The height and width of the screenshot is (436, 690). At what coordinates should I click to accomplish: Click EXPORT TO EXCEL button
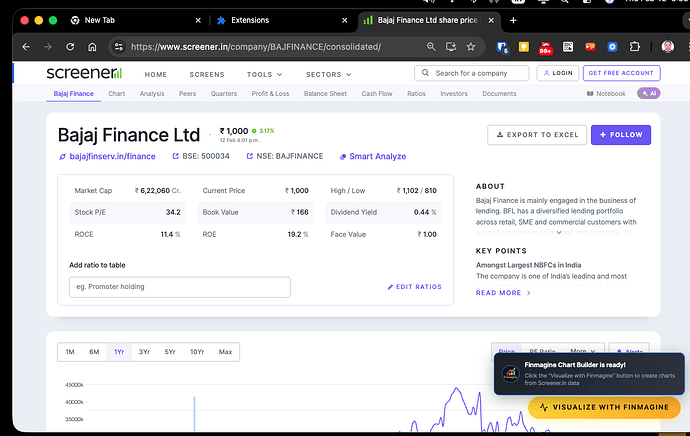[x=537, y=135]
